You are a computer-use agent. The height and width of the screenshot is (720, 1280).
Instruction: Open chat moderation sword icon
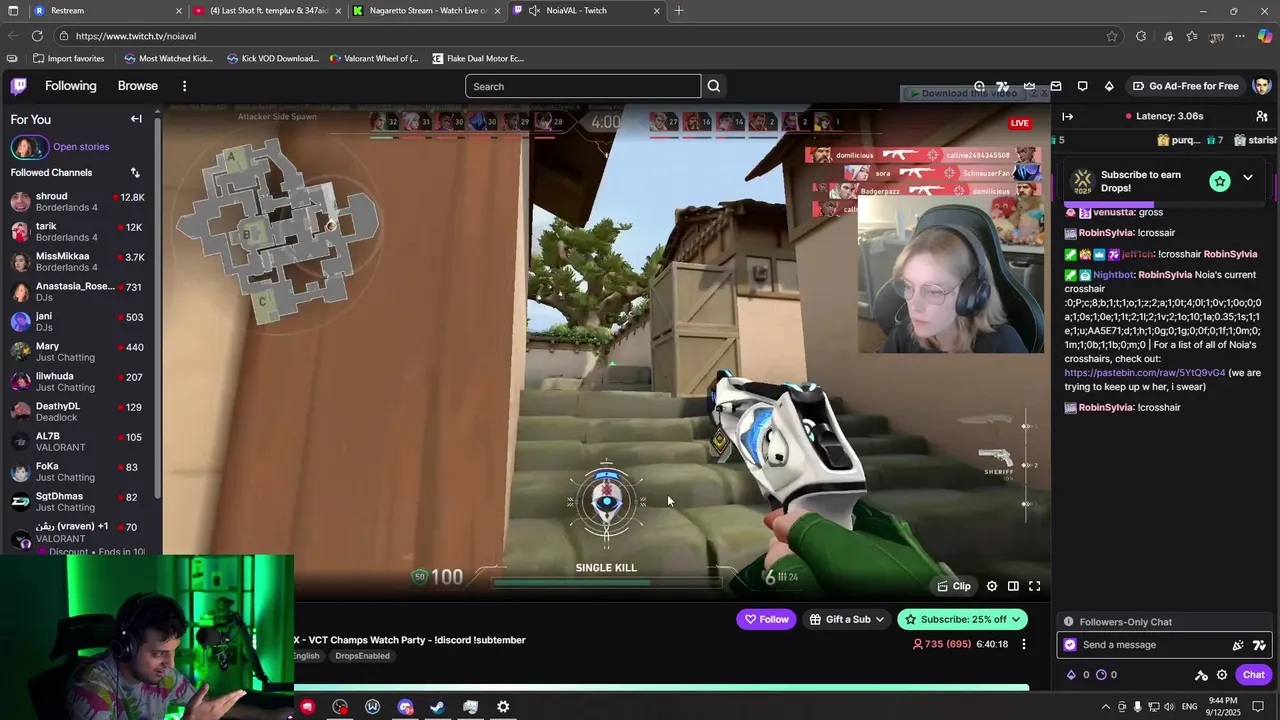pos(1201,675)
